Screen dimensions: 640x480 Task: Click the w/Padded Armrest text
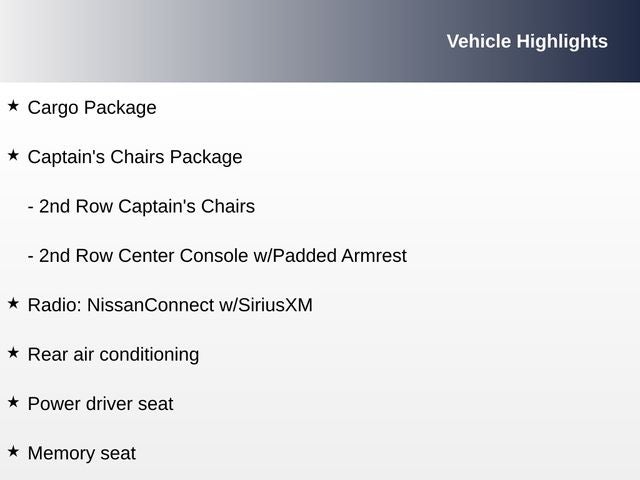click(330, 256)
